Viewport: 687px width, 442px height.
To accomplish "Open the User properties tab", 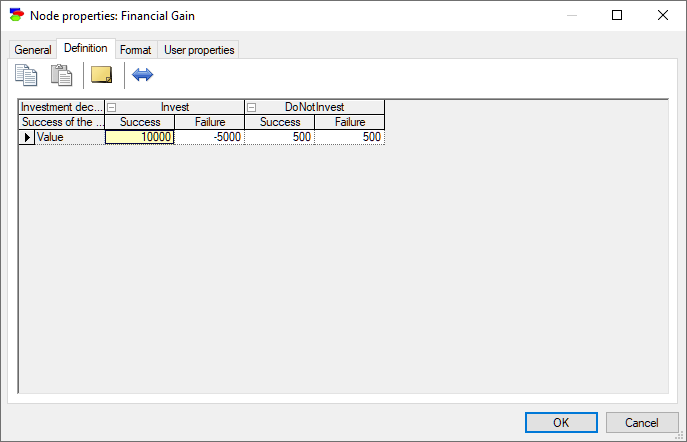I will (199, 50).
